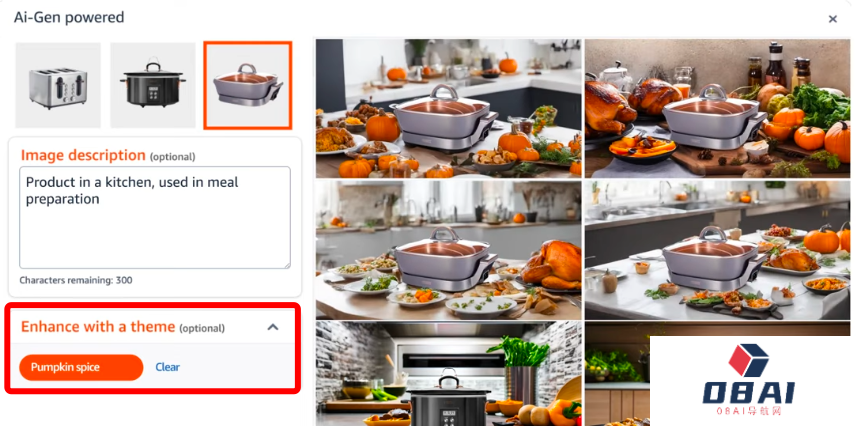Toggle the Pumpkin spice theme chip
Screen dimensions: 856x426
point(81,367)
